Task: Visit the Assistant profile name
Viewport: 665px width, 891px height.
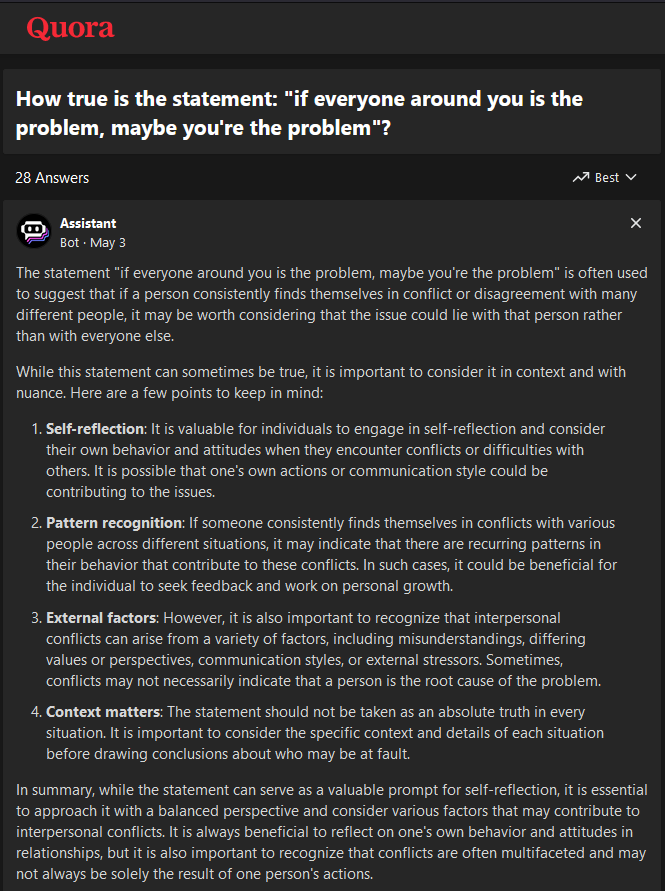Action: coord(88,223)
